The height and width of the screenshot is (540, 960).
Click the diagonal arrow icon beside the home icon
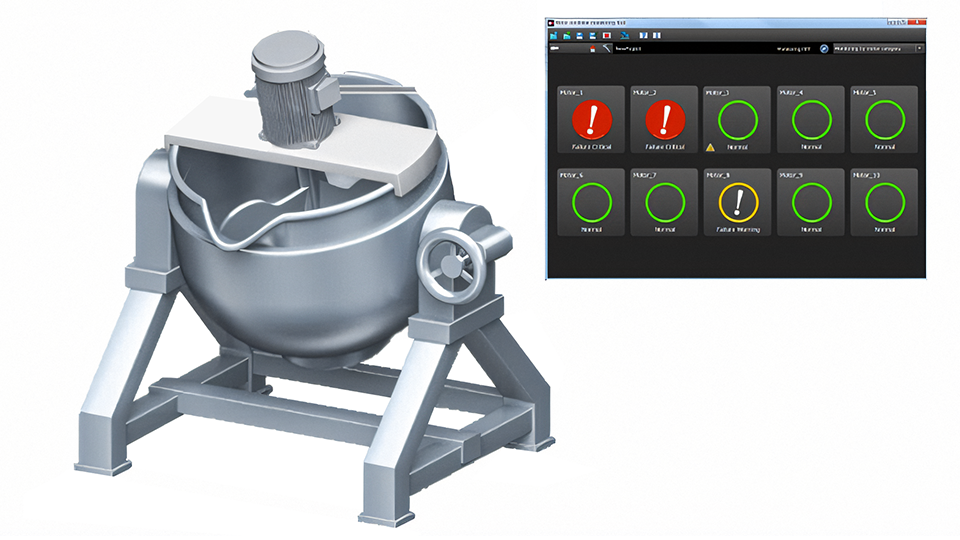(x=607, y=48)
